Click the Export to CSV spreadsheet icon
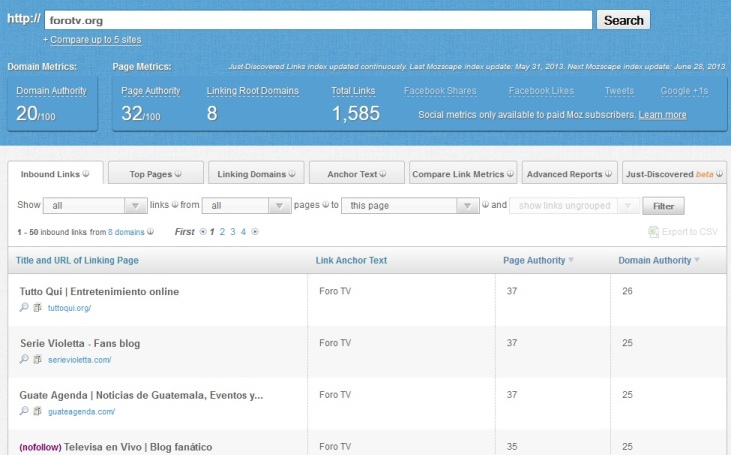 (654, 232)
